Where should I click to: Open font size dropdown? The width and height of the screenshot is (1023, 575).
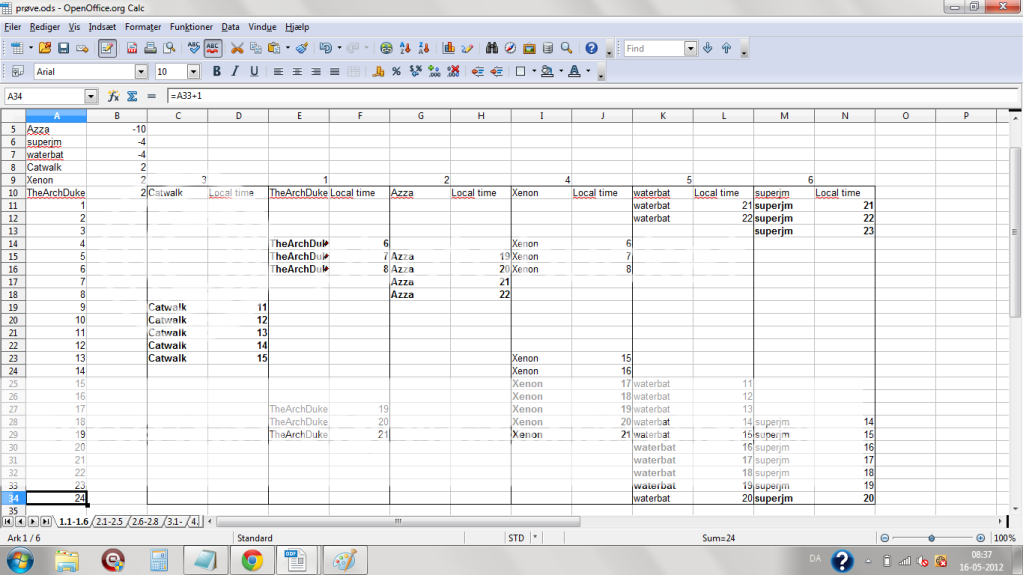193,72
